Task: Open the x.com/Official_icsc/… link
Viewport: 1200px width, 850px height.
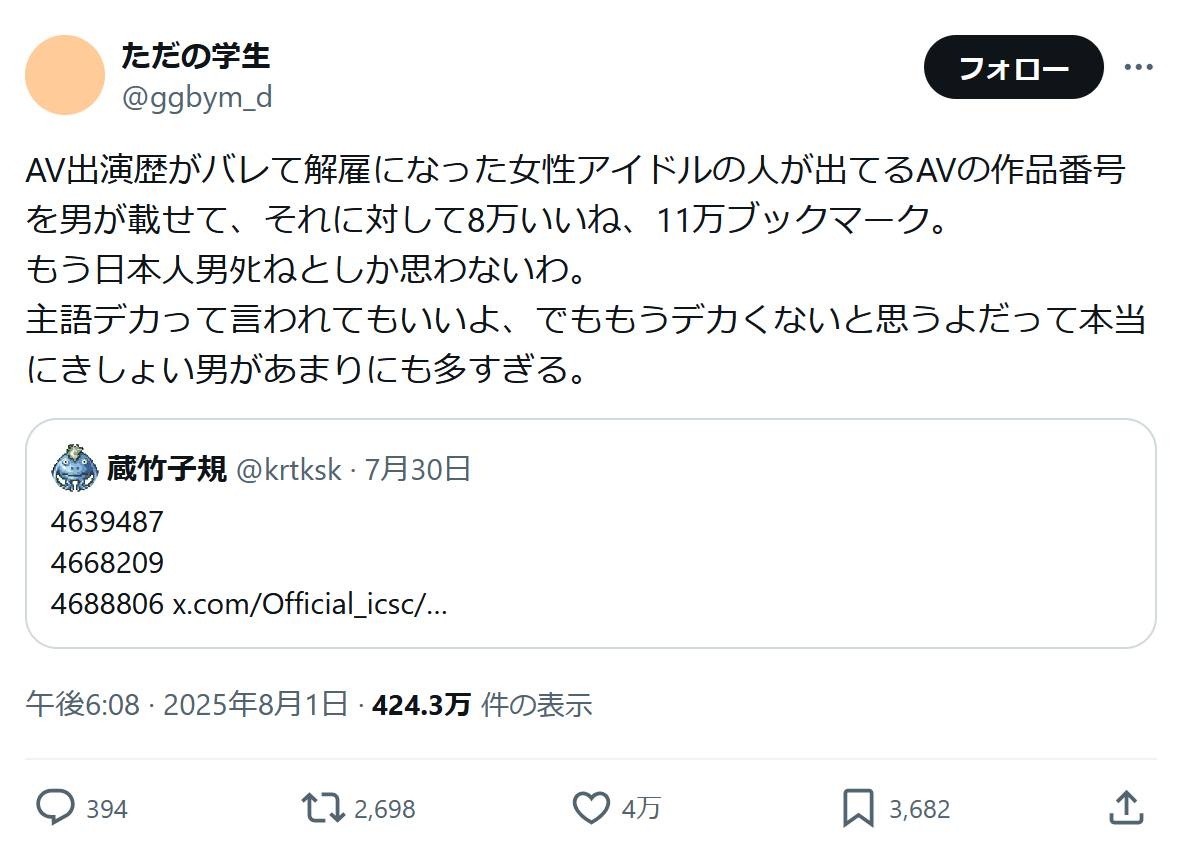Action: 310,604
